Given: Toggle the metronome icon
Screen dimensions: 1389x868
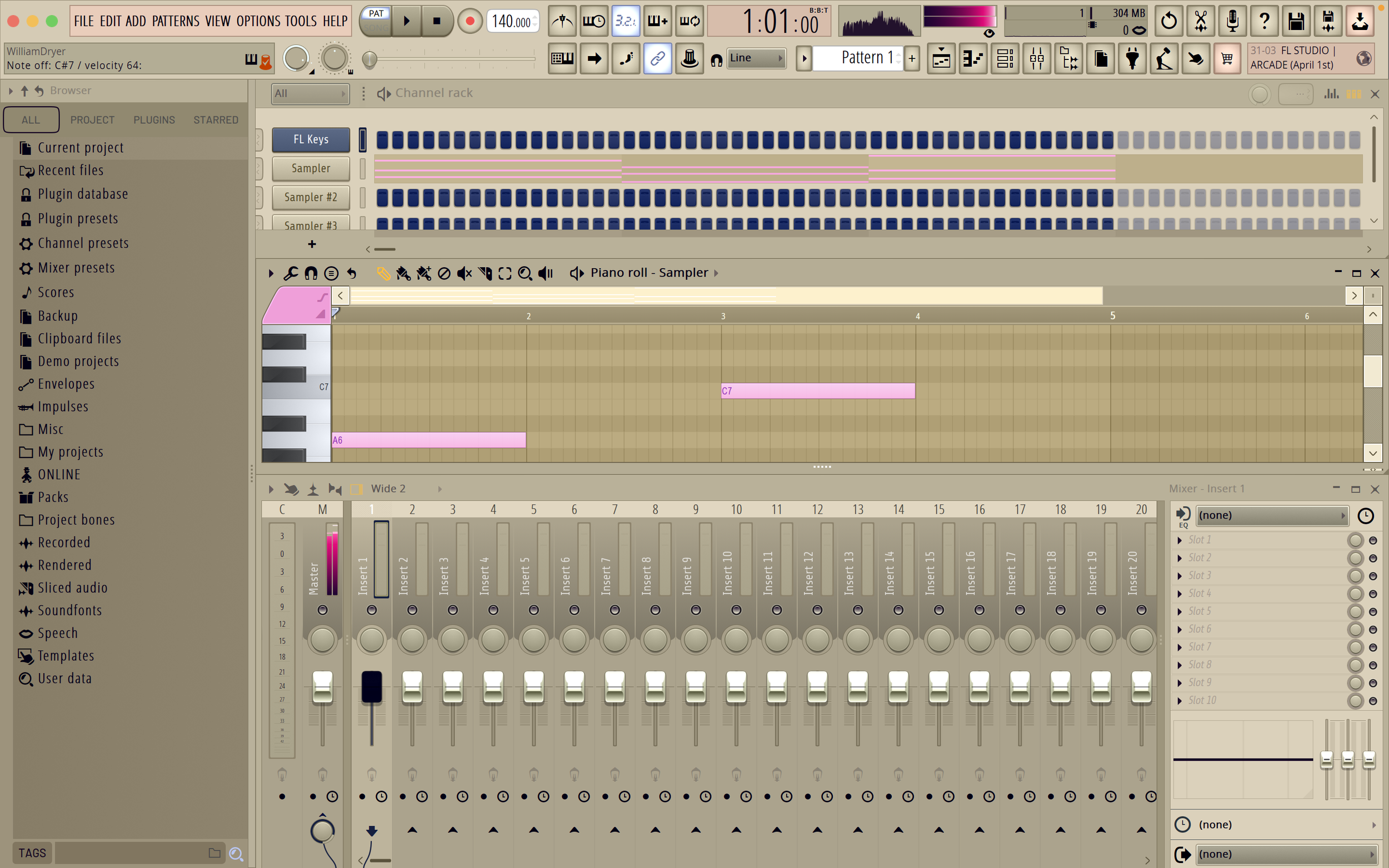Looking at the screenshot, I should pos(562,22).
